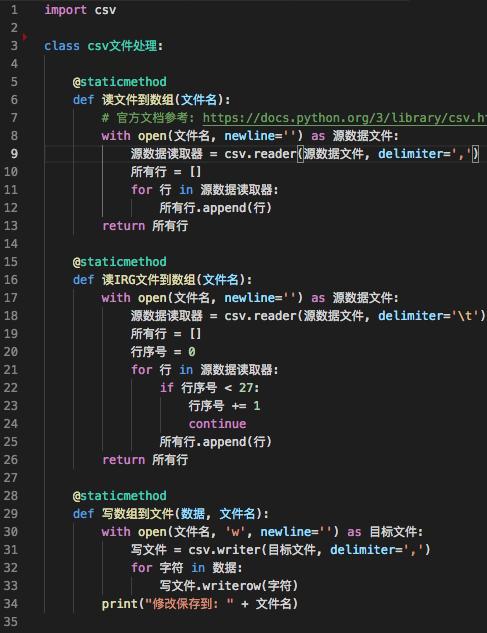Click line number 16 in the gutter
Viewport: 487px width, 633px height.
click(11, 280)
